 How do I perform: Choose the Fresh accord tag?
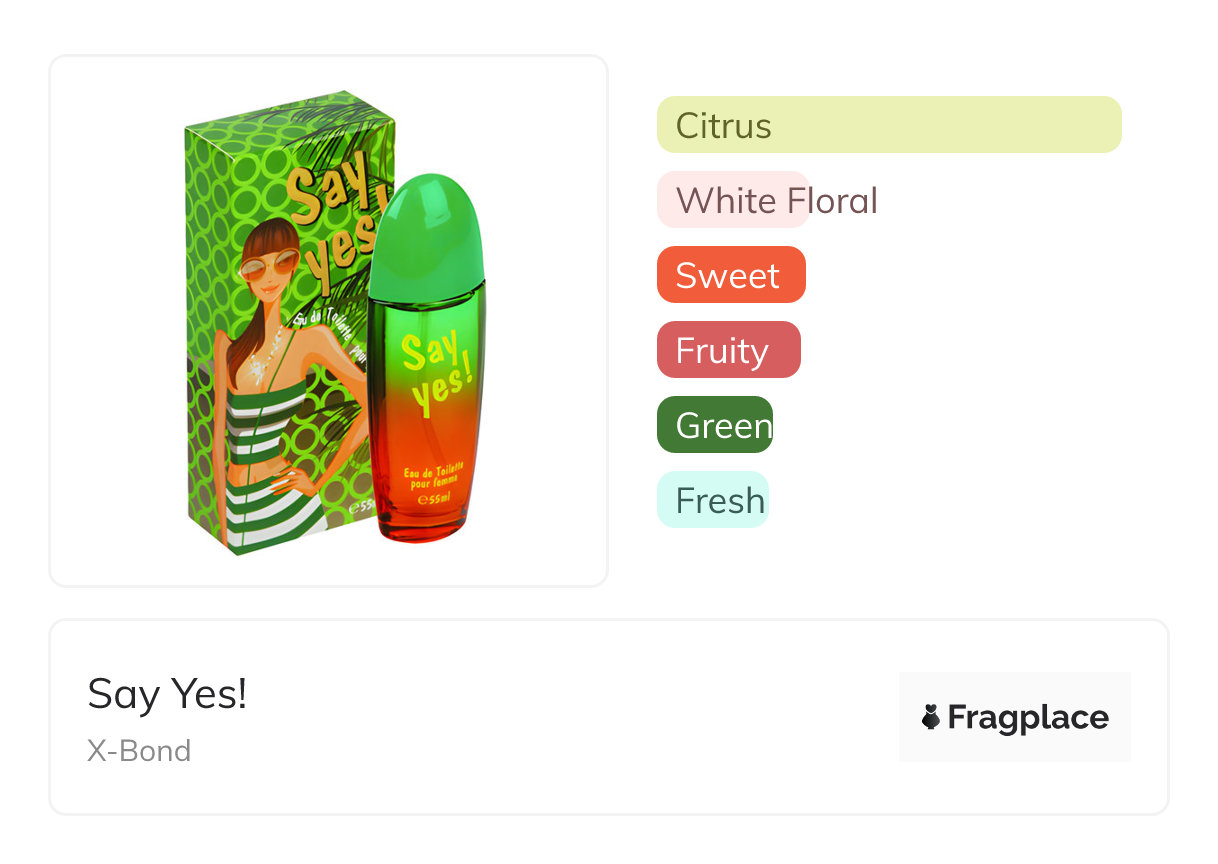pos(713,500)
